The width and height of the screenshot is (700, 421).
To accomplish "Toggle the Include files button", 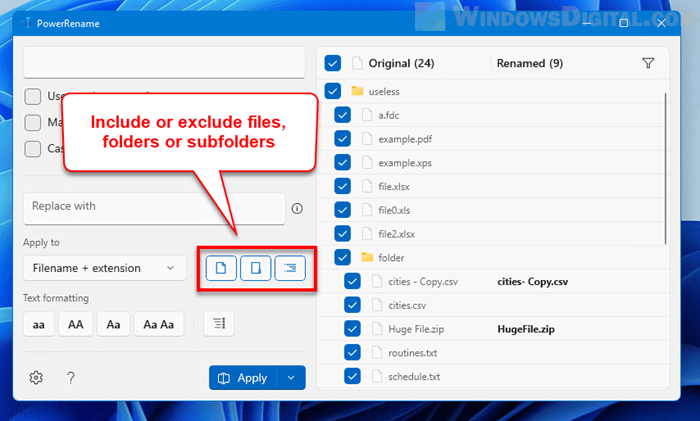I will 221,268.
